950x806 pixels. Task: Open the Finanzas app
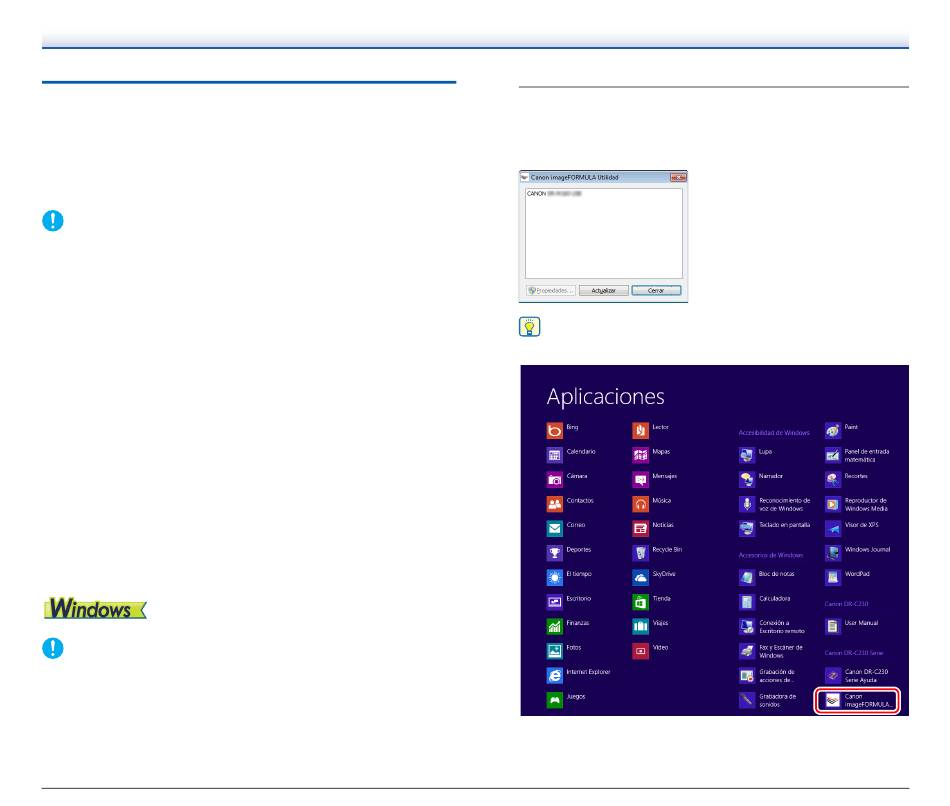(x=568, y=626)
